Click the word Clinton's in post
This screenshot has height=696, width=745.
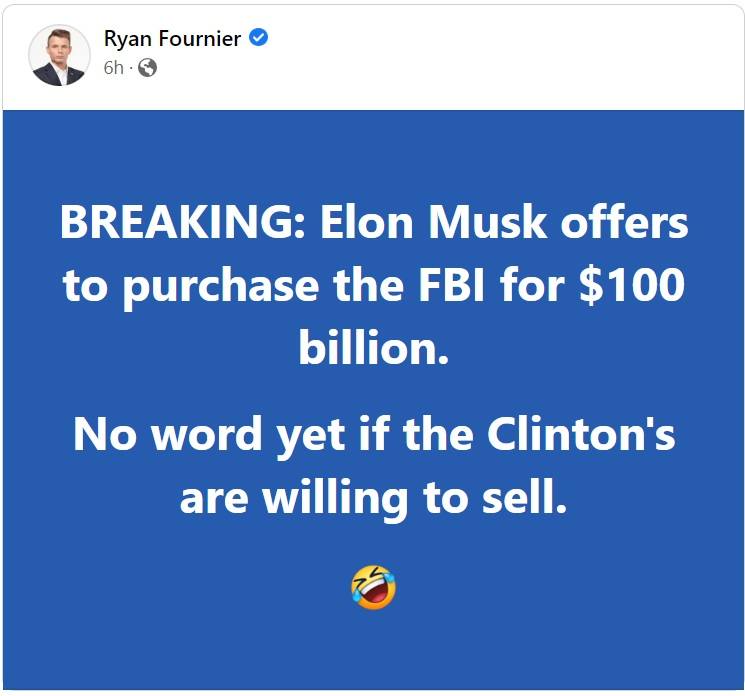click(581, 433)
